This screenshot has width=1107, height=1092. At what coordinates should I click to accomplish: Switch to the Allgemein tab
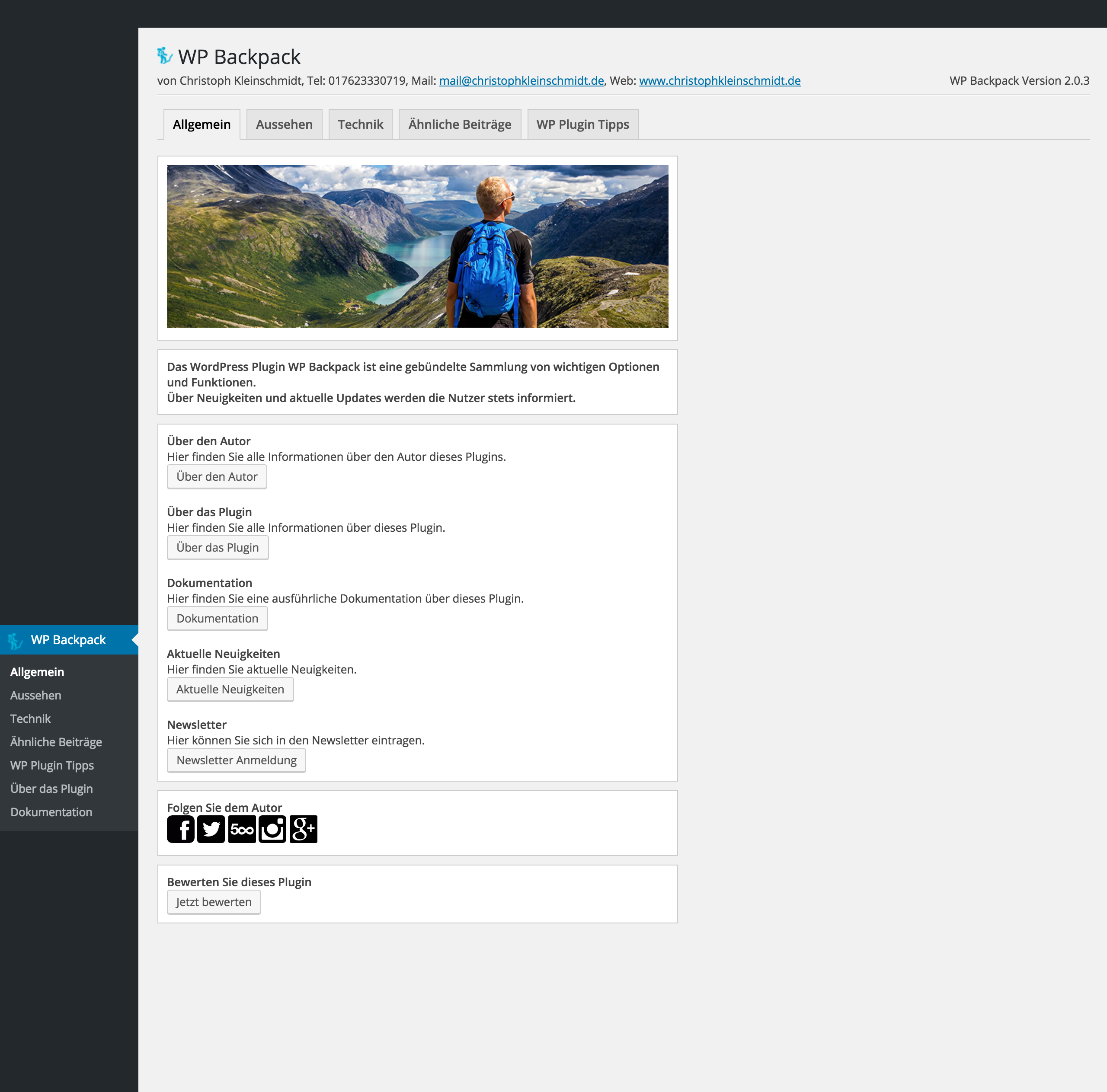[x=202, y=125]
